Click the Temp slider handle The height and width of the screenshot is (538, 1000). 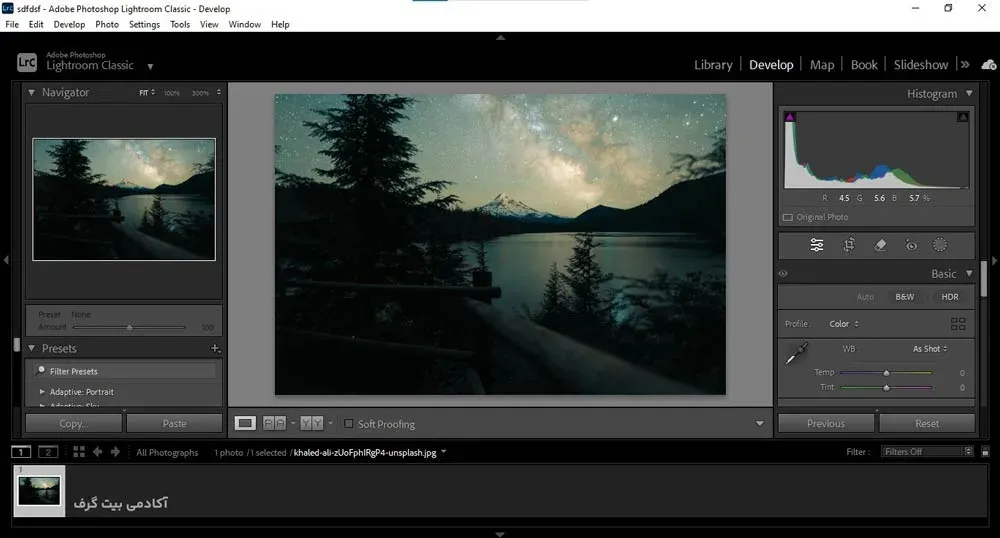click(x=886, y=372)
